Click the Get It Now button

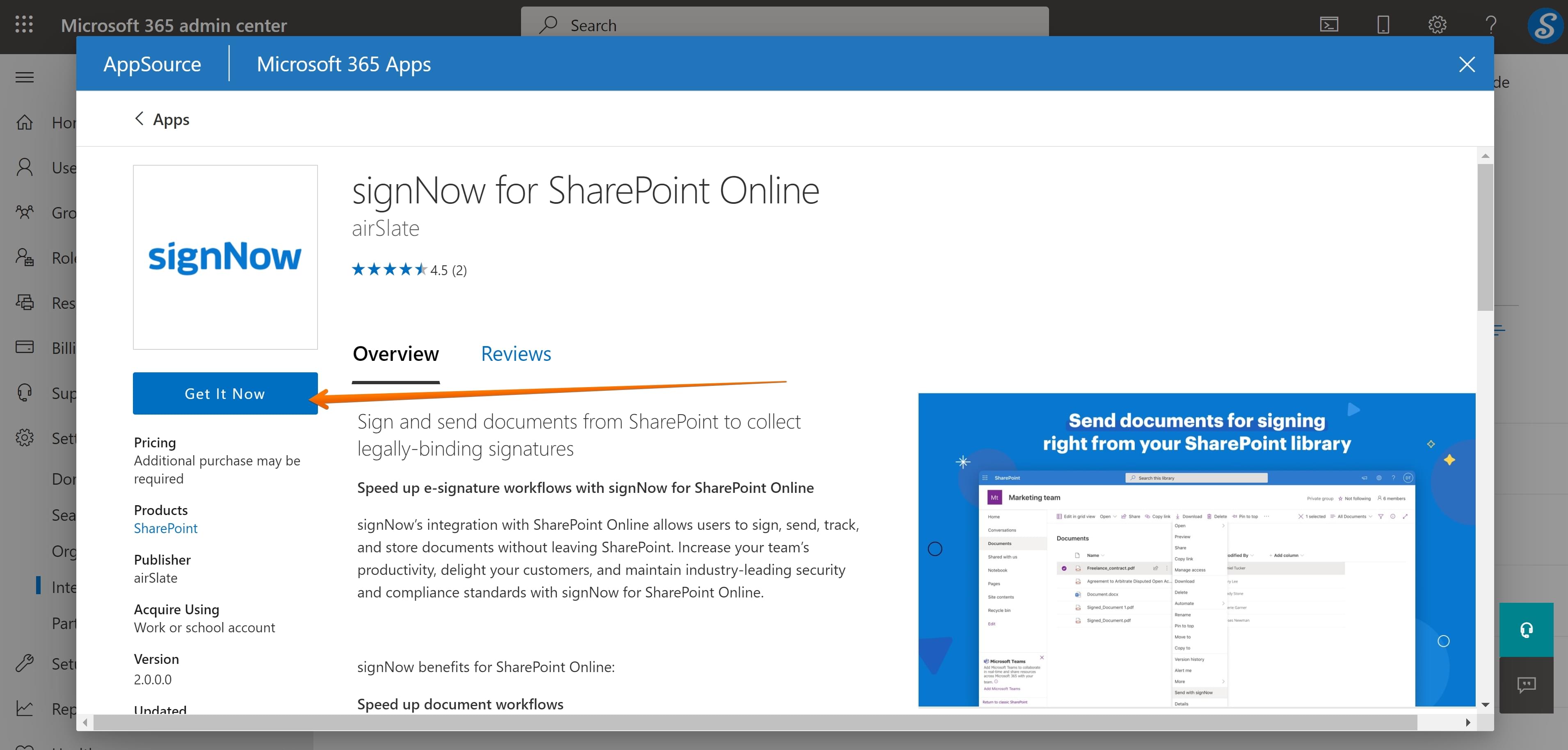tap(225, 394)
